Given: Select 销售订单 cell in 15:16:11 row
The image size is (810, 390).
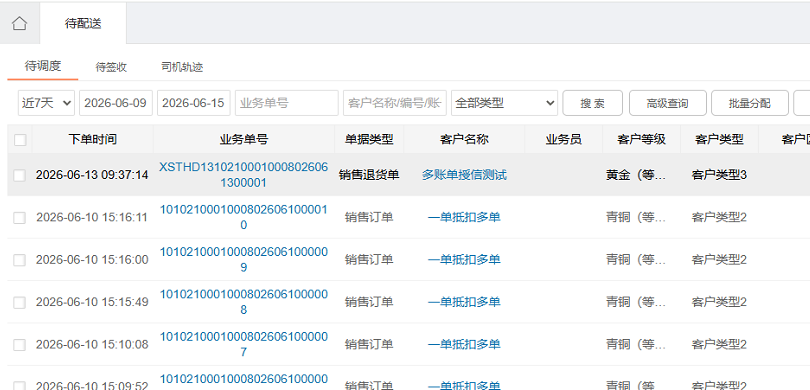Looking at the screenshot, I should coord(369,217).
